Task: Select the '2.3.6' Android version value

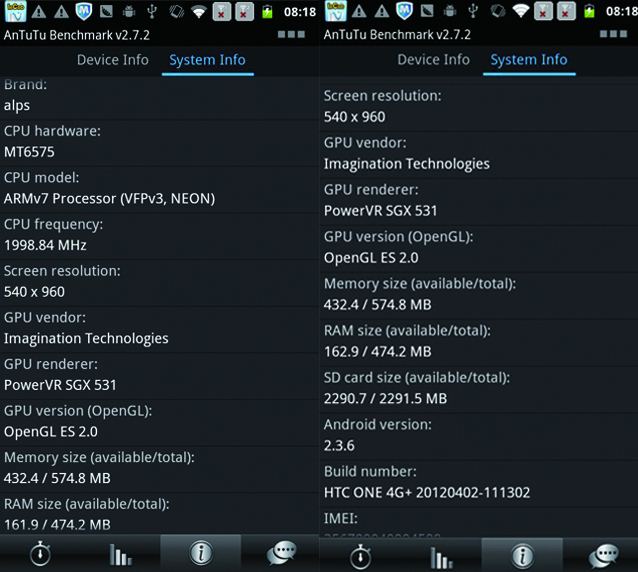Action: click(x=339, y=445)
